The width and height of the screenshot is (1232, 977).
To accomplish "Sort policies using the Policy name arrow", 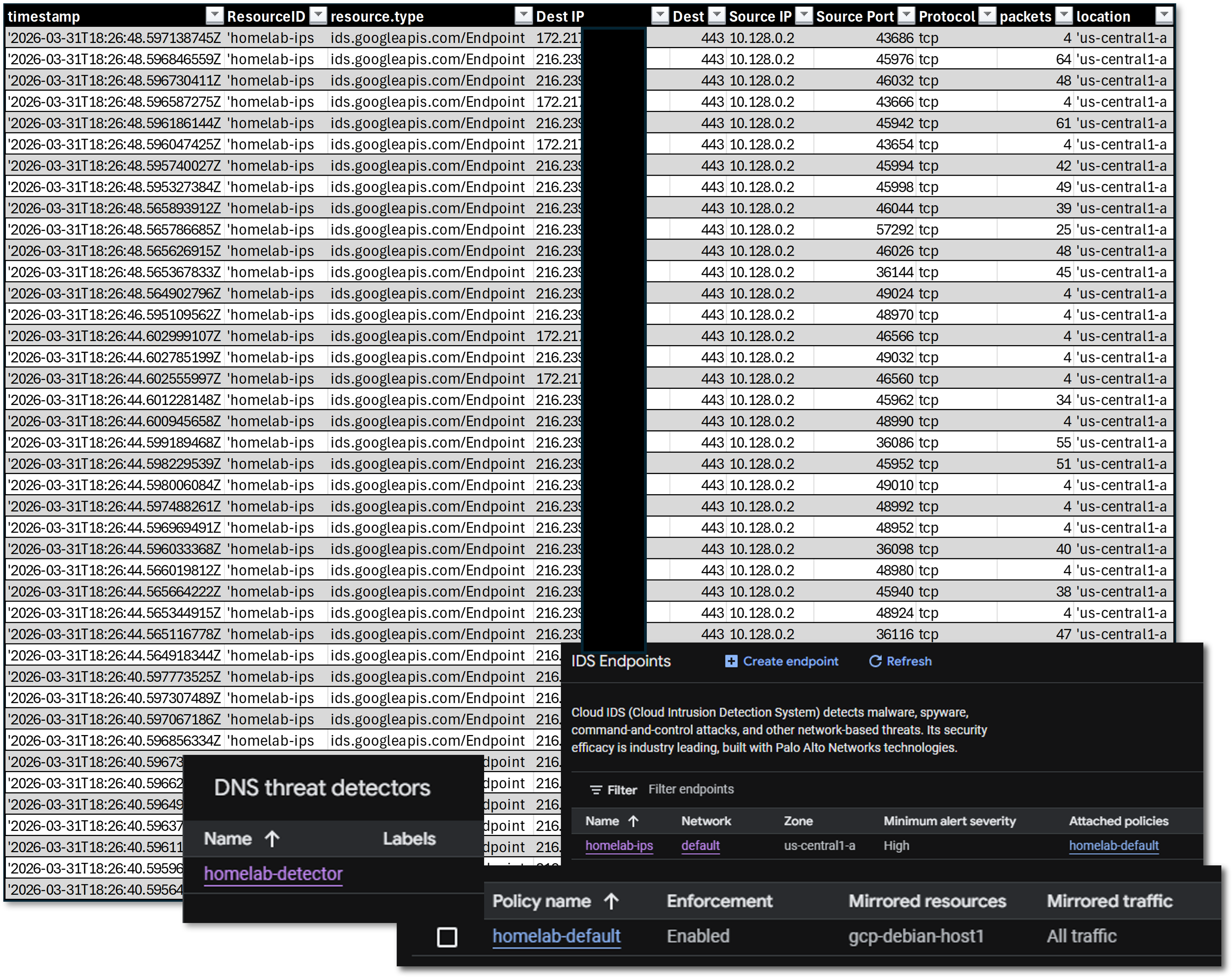I will coord(611,901).
